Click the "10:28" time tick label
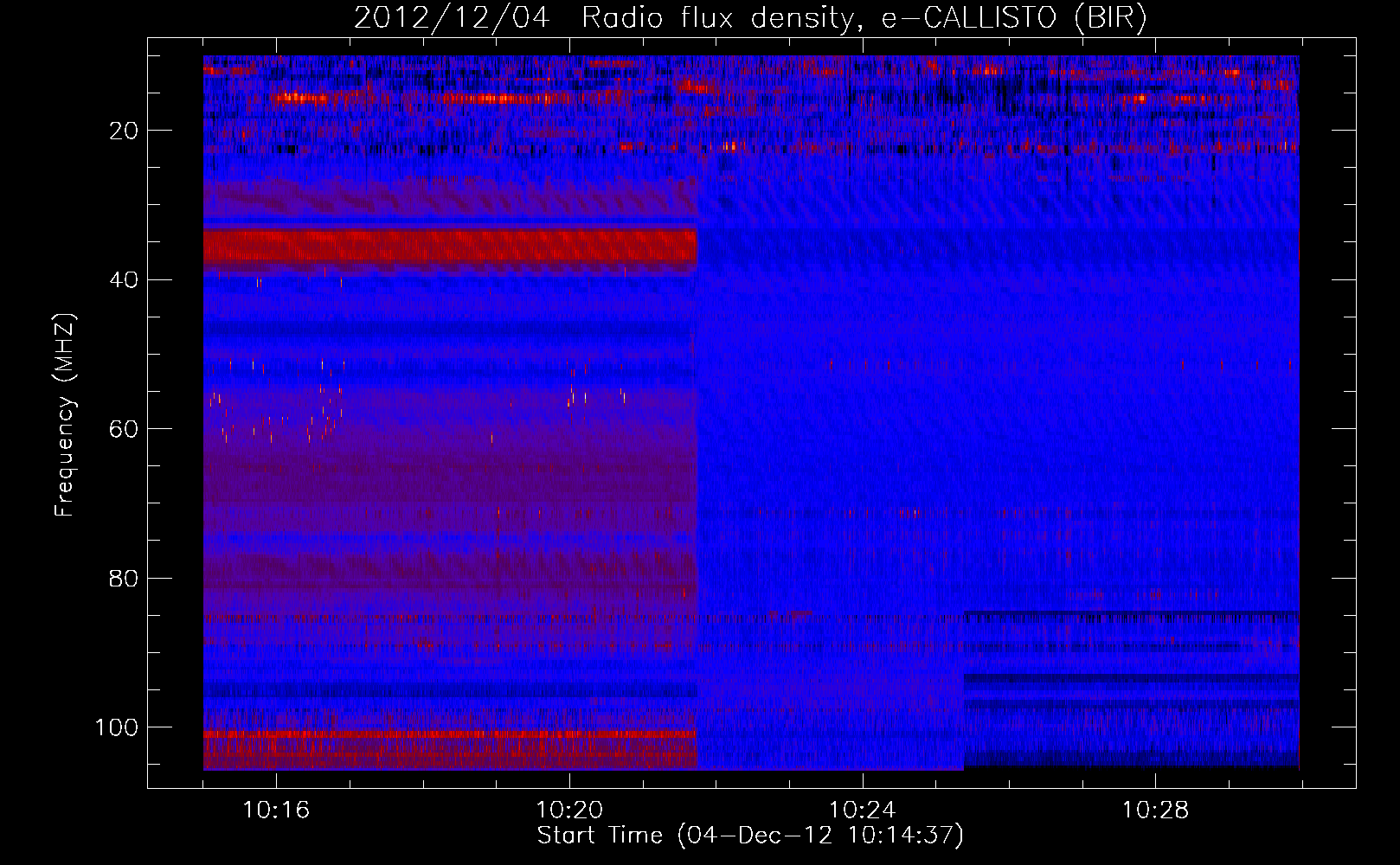1400x865 pixels. [x=1156, y=811]
